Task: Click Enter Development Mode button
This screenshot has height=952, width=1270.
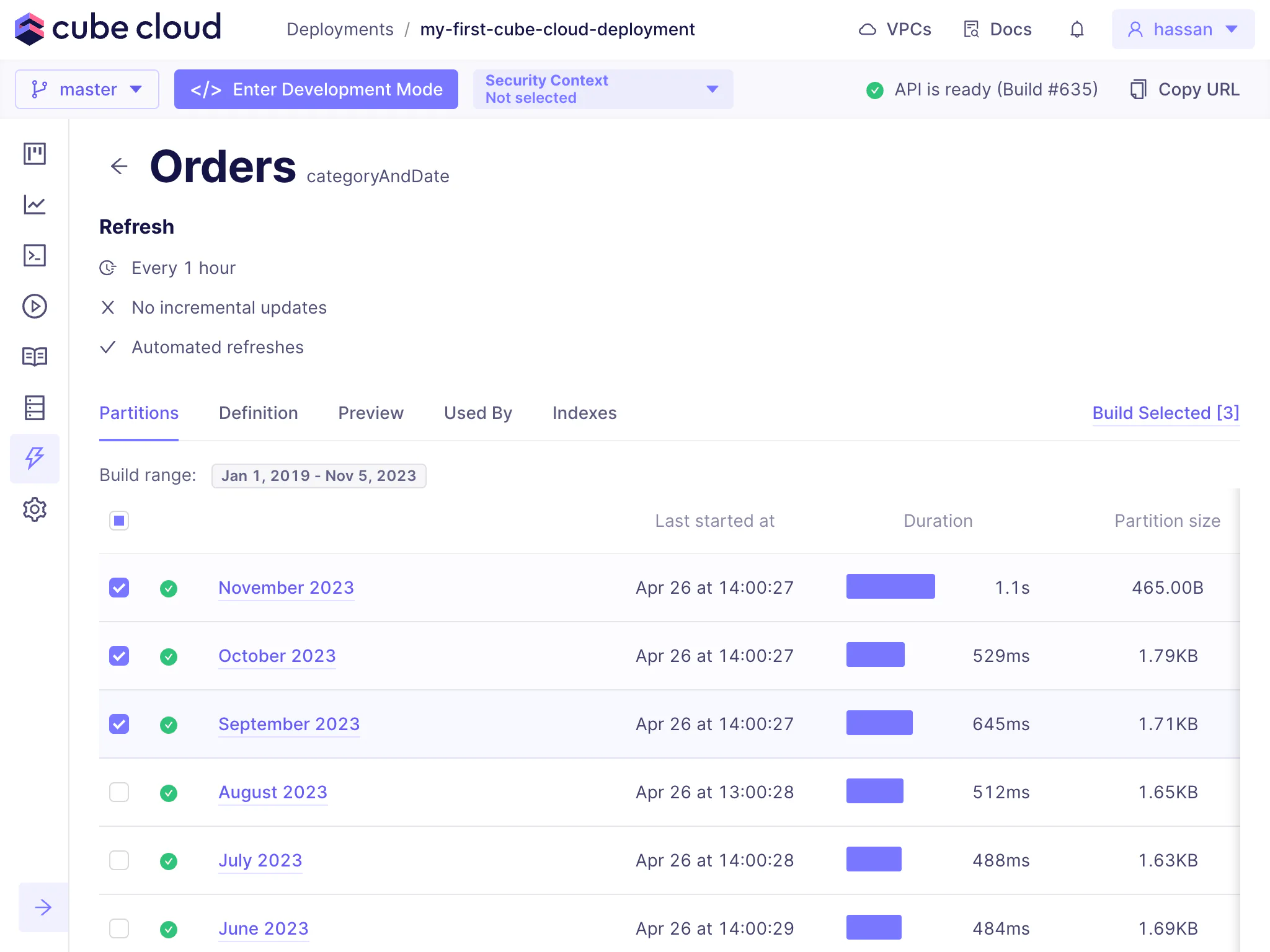Action: (316, 89)
